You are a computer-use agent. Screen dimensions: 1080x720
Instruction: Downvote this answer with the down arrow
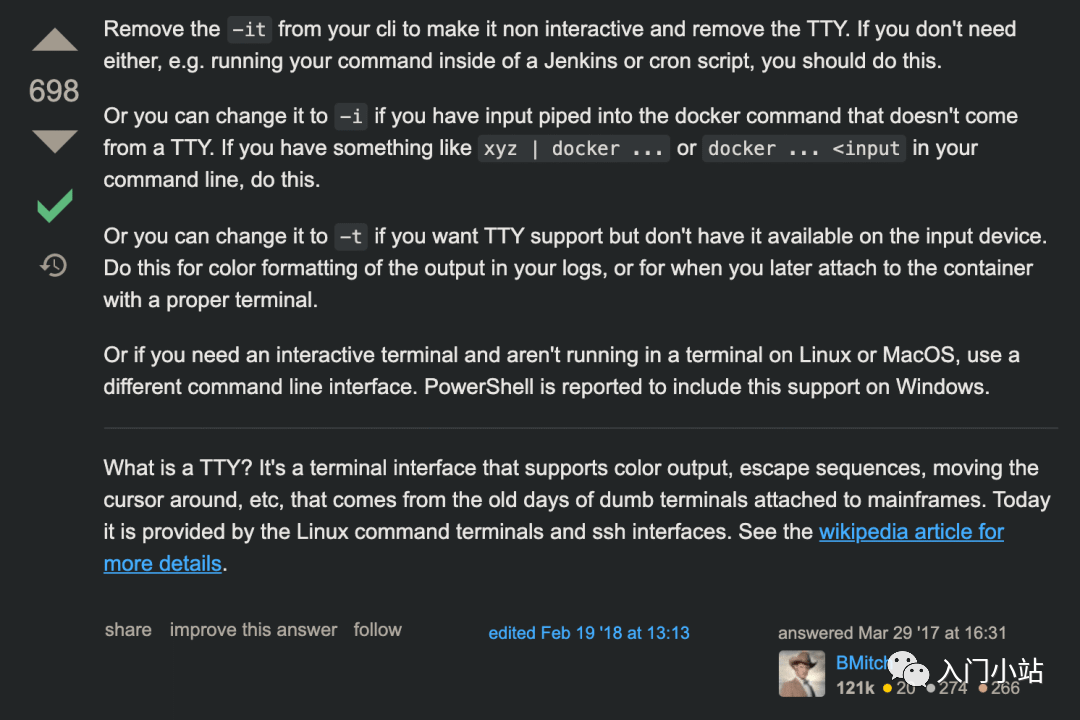[x=54, y=141]
